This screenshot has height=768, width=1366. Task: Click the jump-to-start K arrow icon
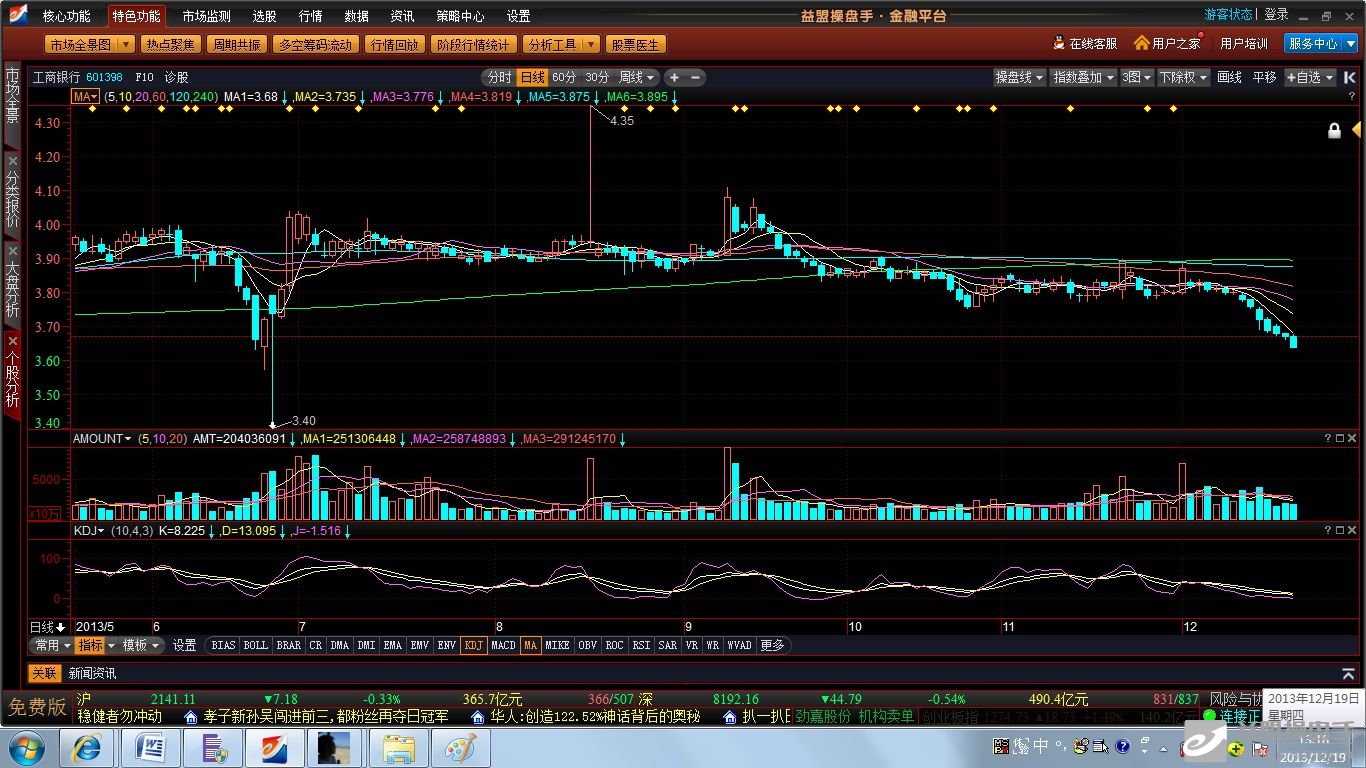(1349, 77)
